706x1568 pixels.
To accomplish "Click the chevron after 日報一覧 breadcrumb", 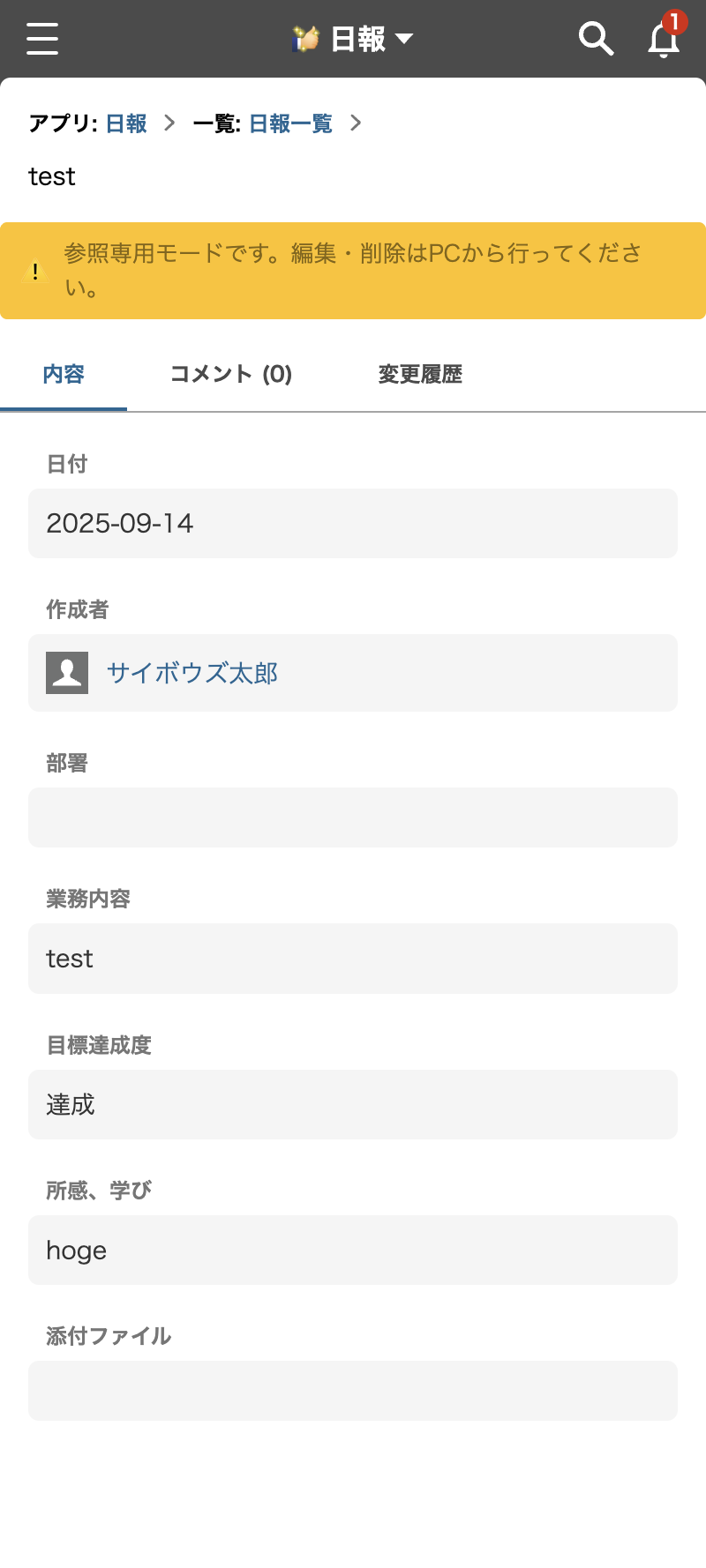I will 357,123.
